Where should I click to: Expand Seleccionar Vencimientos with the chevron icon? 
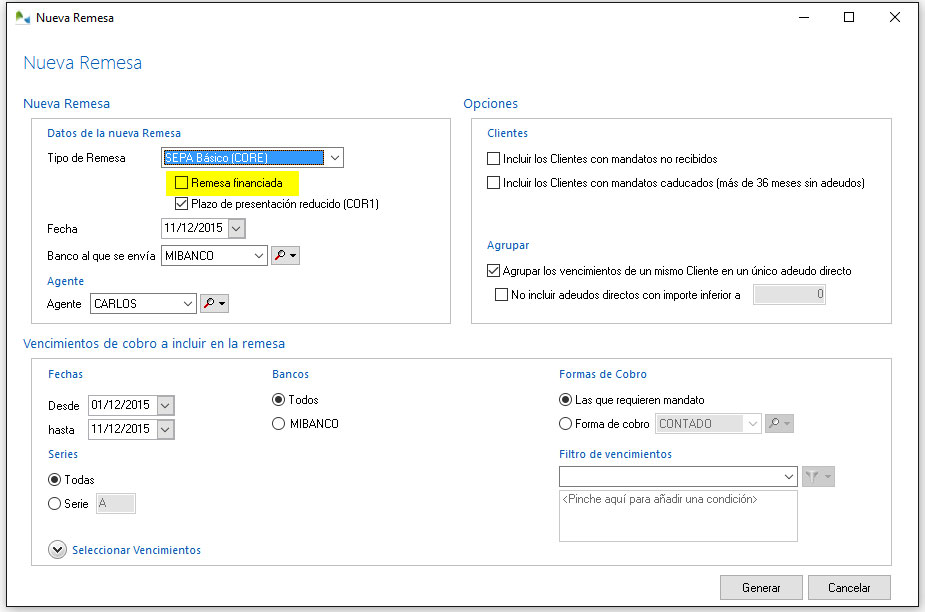pyautogui.click(x=57, y=549)
